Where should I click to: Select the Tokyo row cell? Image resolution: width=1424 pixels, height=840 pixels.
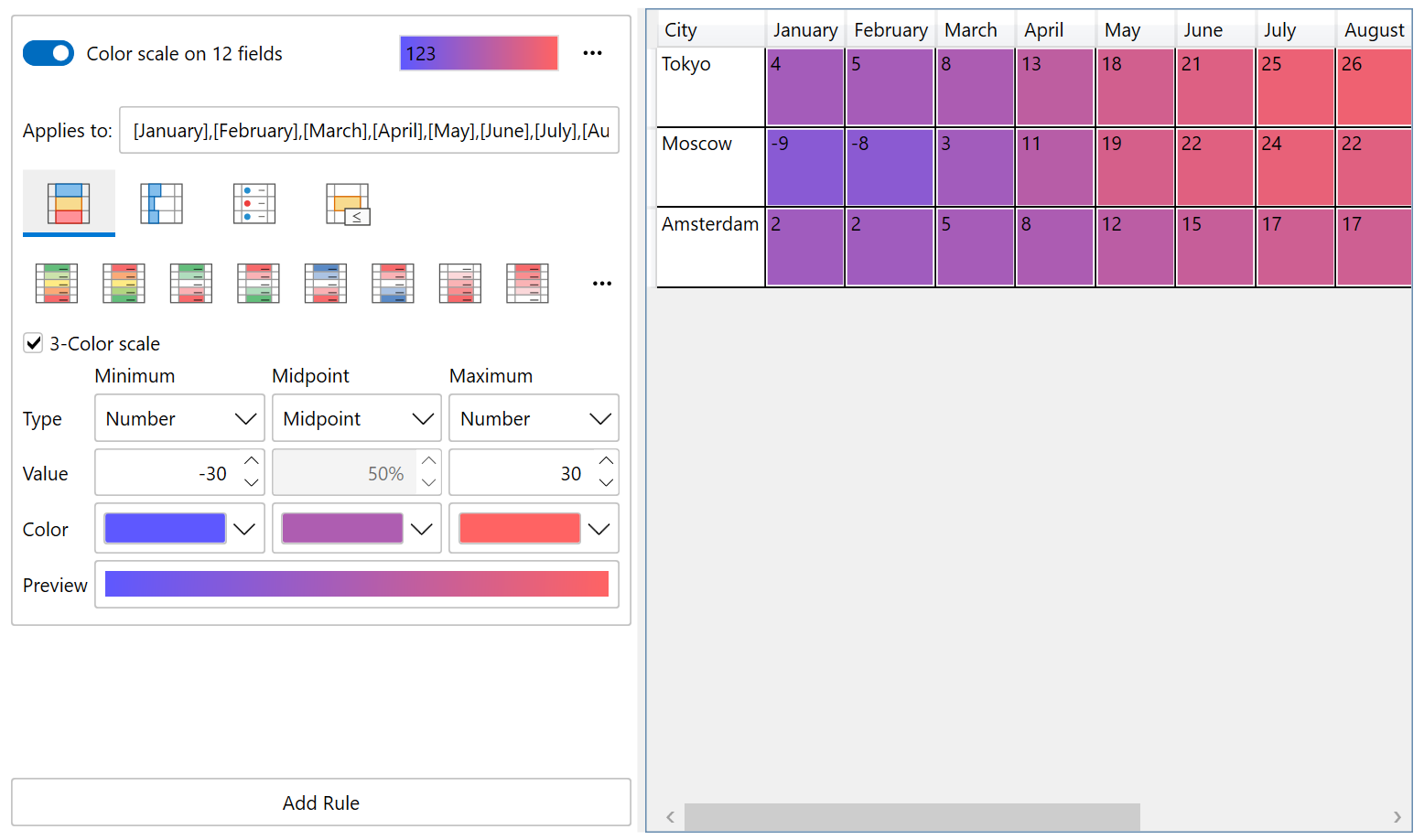(x=711, y=87)
